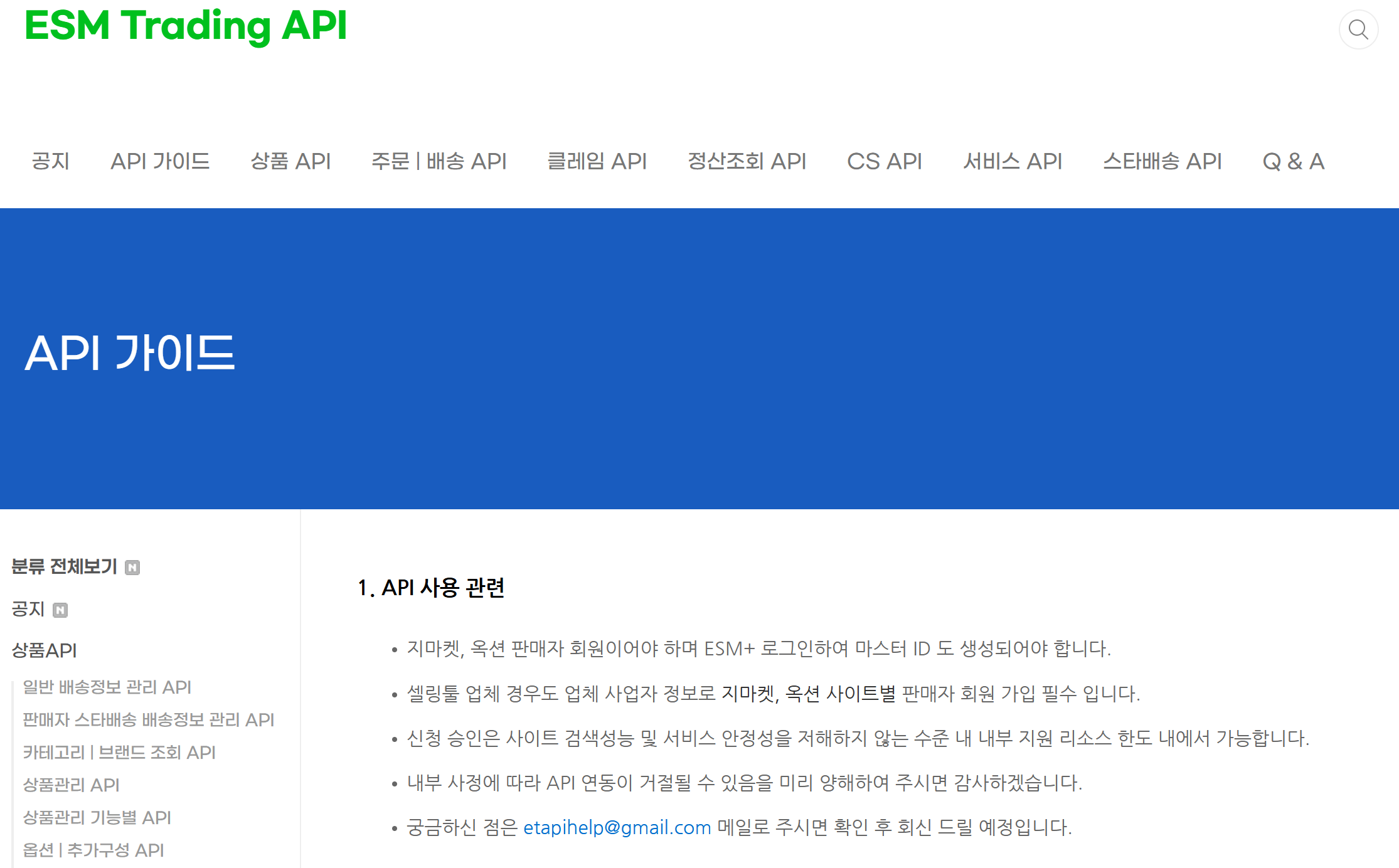The height and width of the screenshot is (868, 1399).
Task: Select 일반 배송정보 관리 API in sidebar
Action: click(107, 687)
